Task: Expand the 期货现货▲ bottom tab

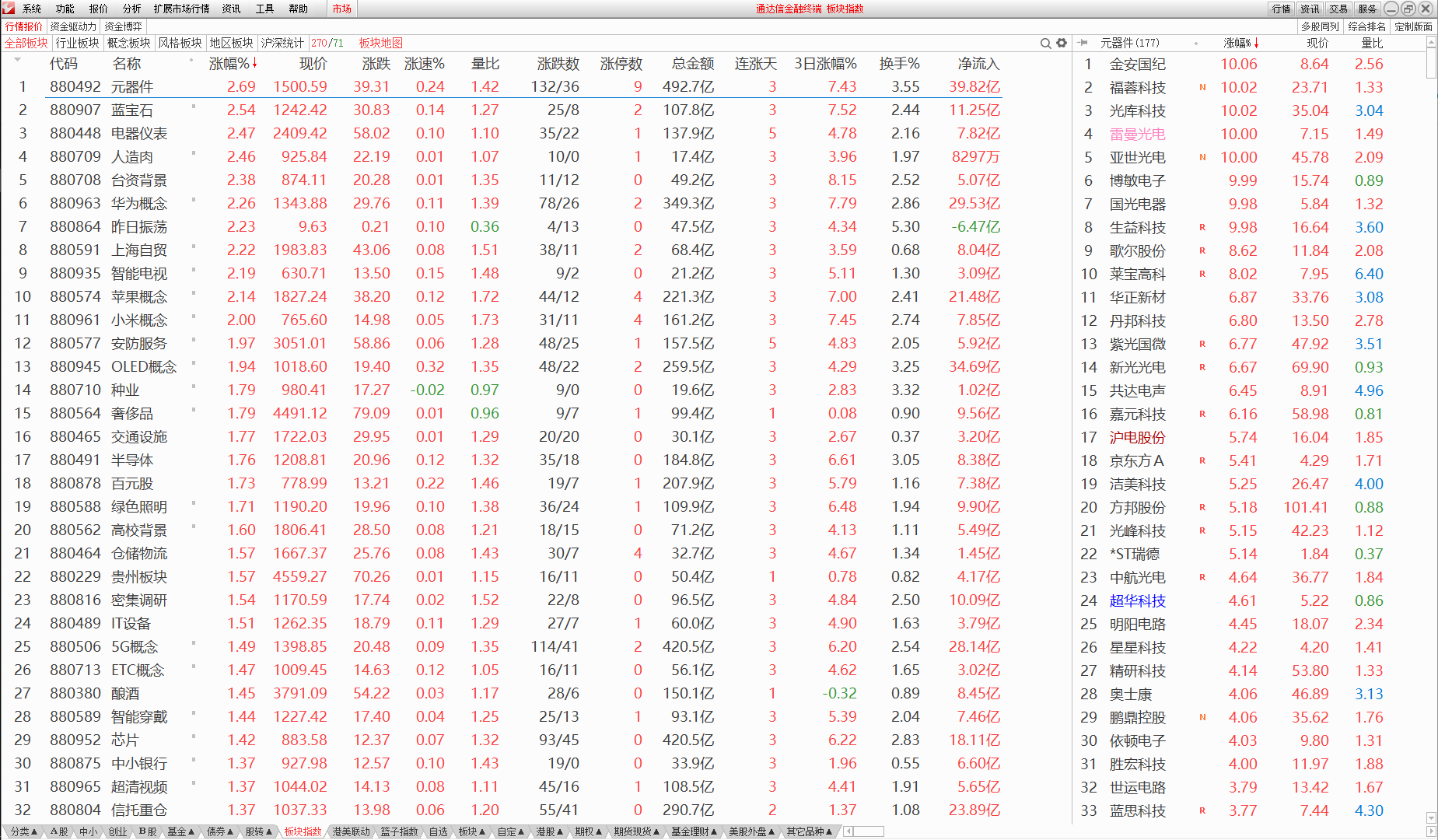Action: (638, 831)
